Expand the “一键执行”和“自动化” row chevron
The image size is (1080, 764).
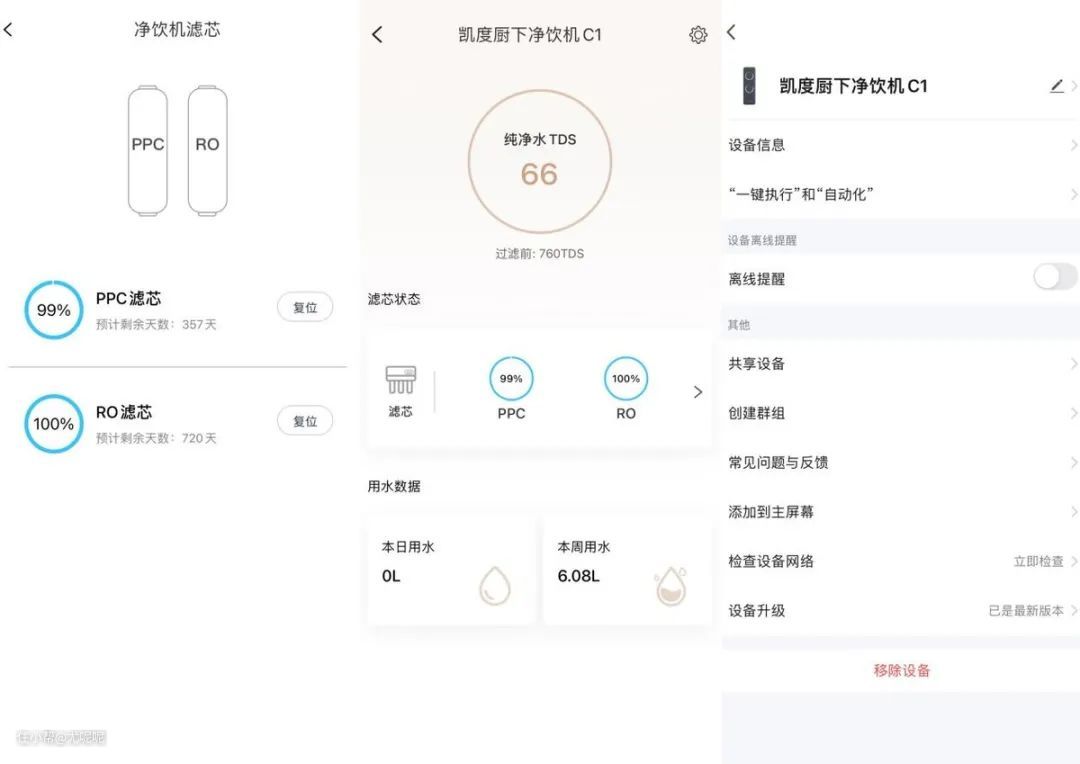(x=1074, y=194)
